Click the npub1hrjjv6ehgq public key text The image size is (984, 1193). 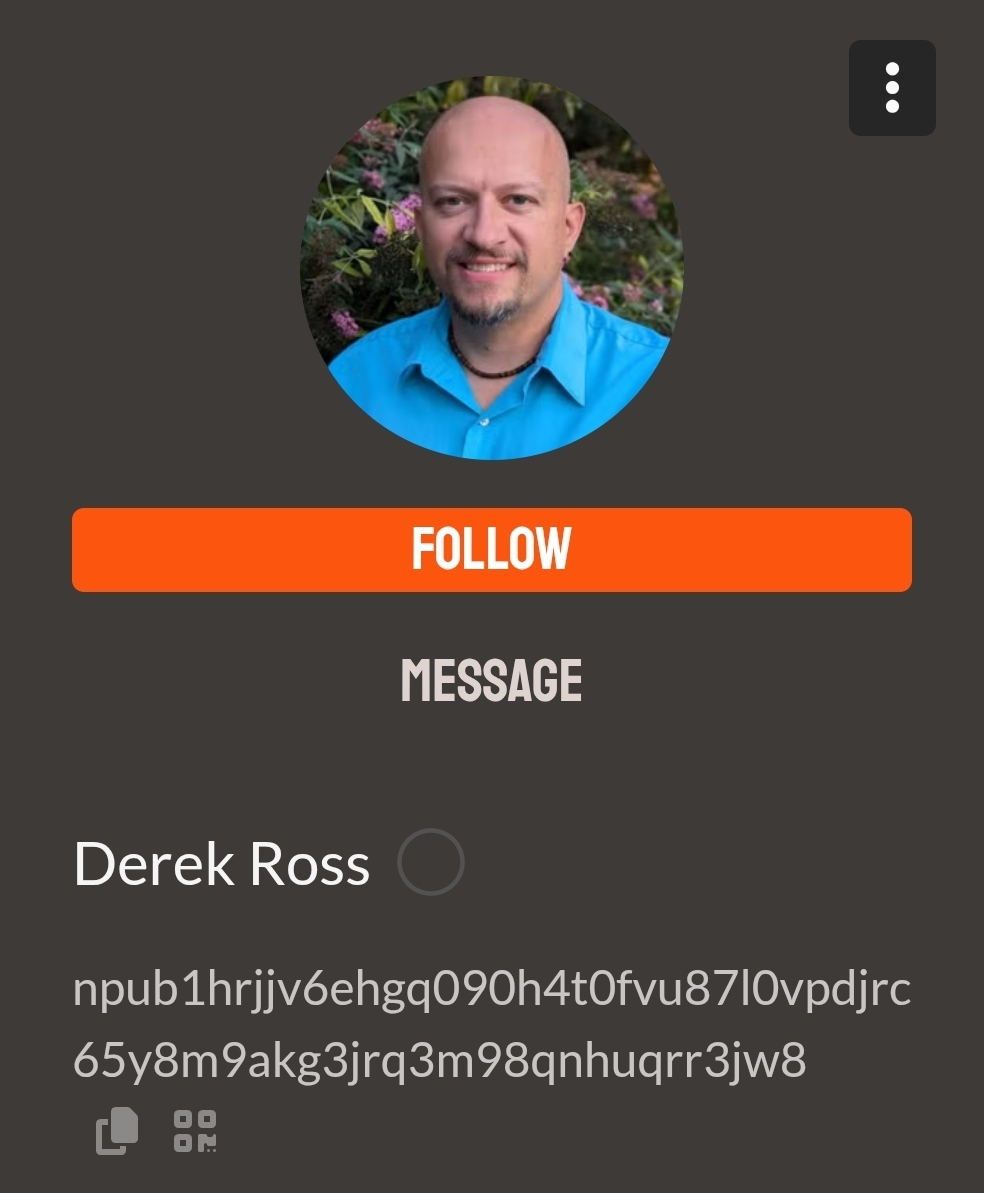click(492, 1024)
